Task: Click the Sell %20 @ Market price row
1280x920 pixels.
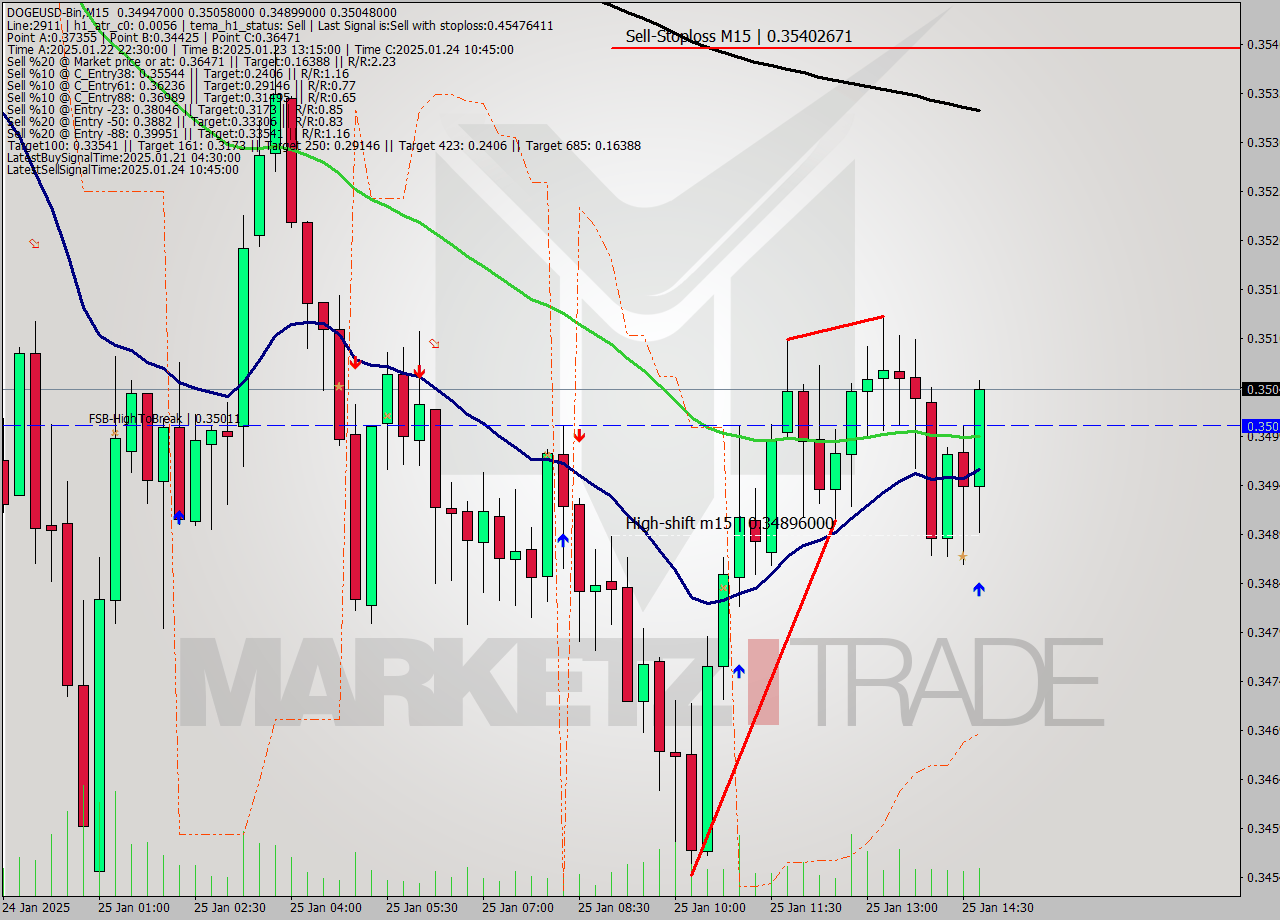Action: click(201, 61)
